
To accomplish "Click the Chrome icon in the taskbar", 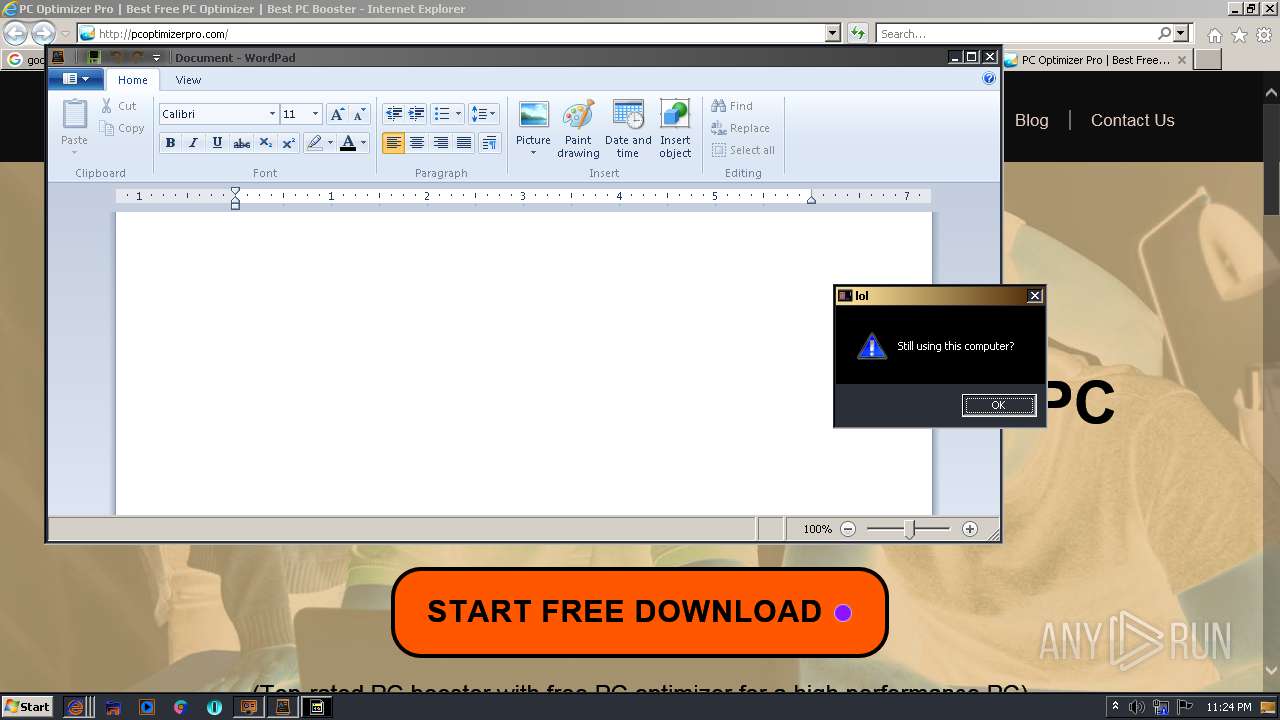I will point(180,707).
